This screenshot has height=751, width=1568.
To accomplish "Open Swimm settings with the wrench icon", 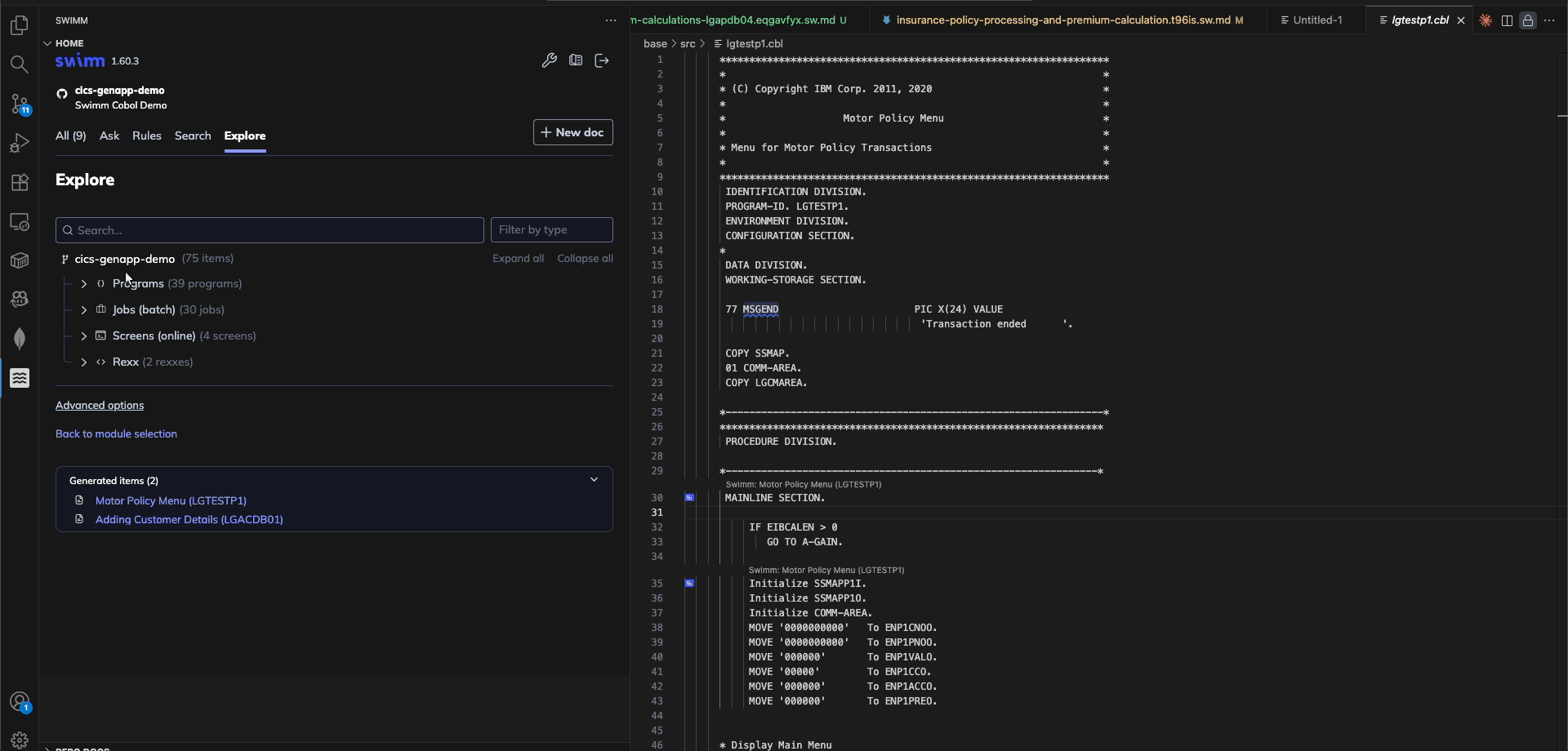I will point(550,60).
